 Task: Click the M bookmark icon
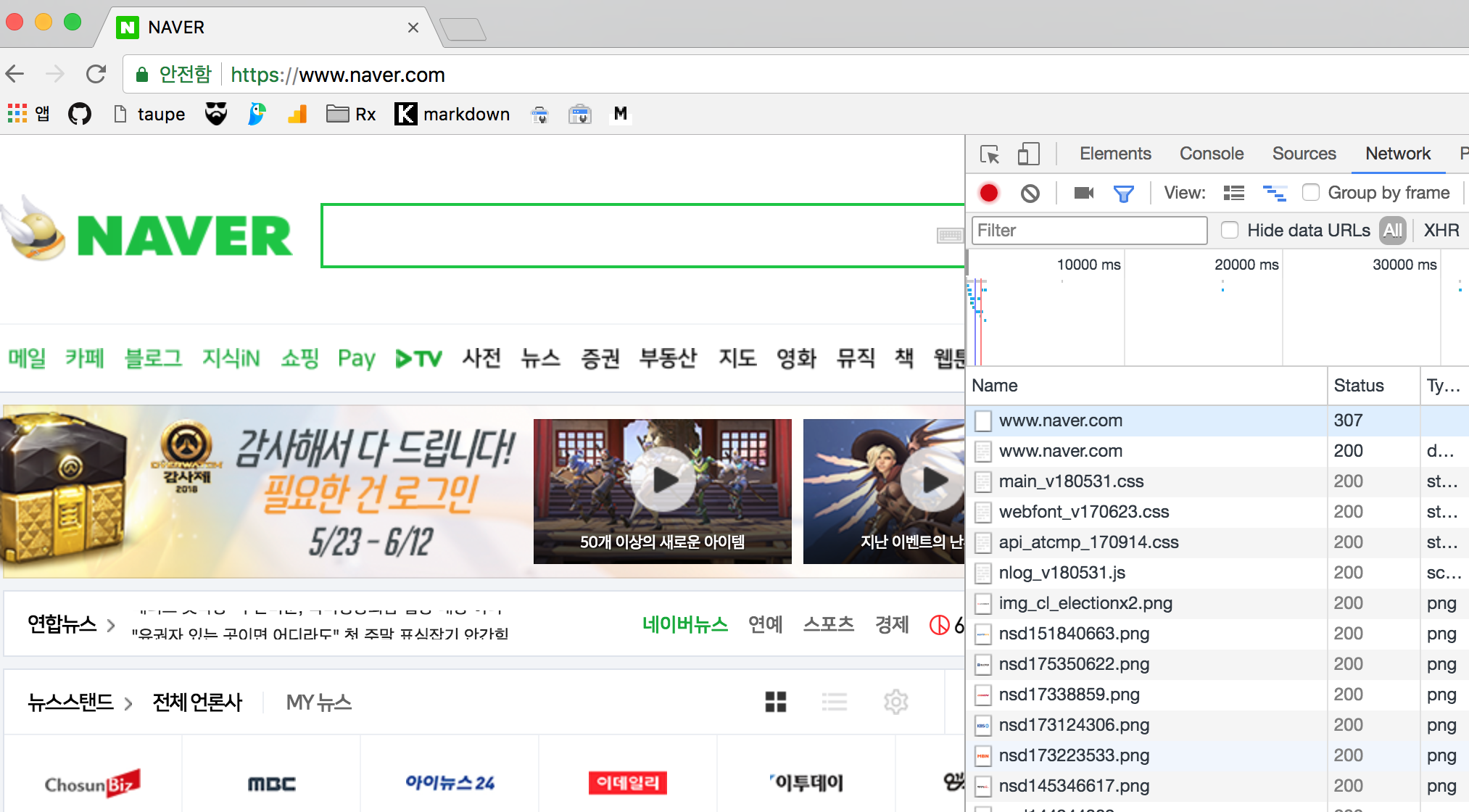click(620, 113)
